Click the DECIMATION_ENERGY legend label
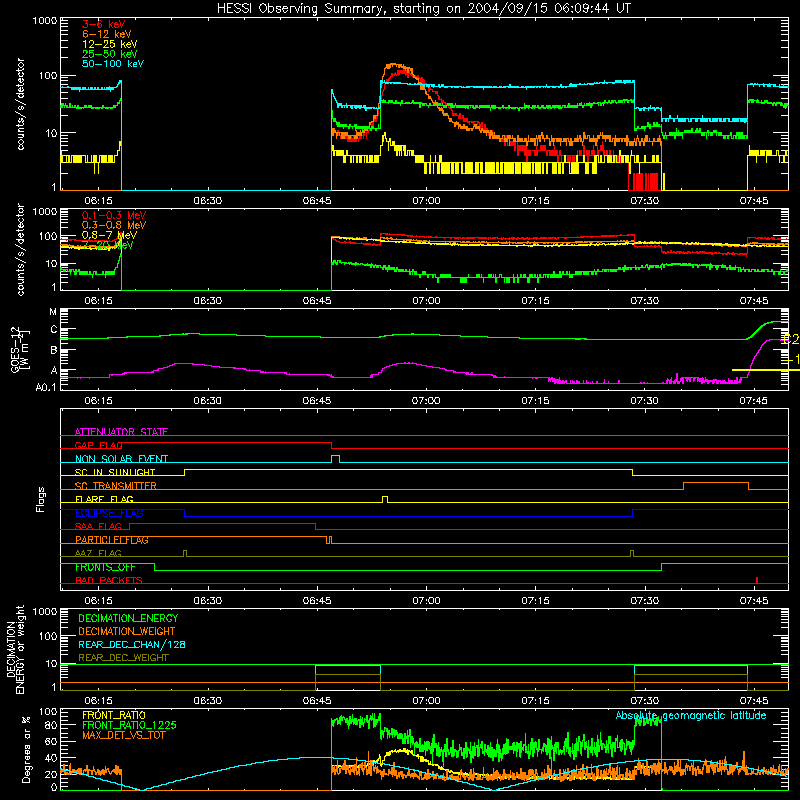This screenshot has height=800, width=800. (128, 618)
